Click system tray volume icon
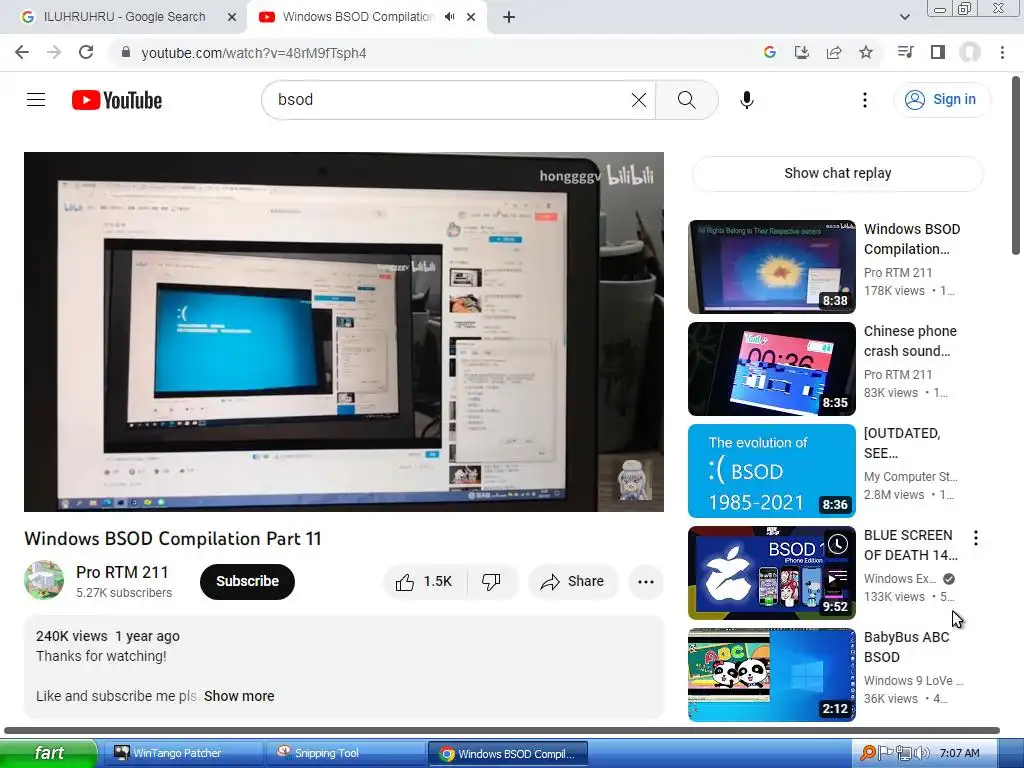The image size is (1024, 768). click(x=921, y=753)
